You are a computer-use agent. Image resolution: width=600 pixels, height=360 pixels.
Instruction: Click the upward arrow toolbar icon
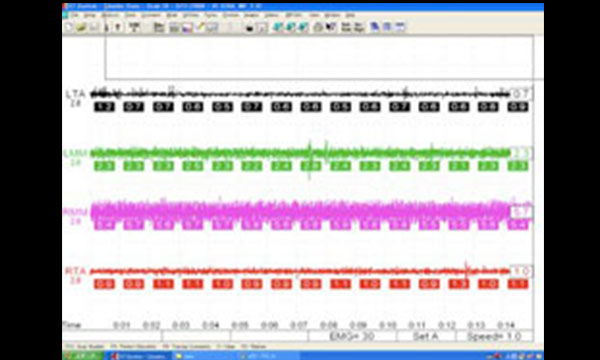pyautogui.click(x=118, y=27)
